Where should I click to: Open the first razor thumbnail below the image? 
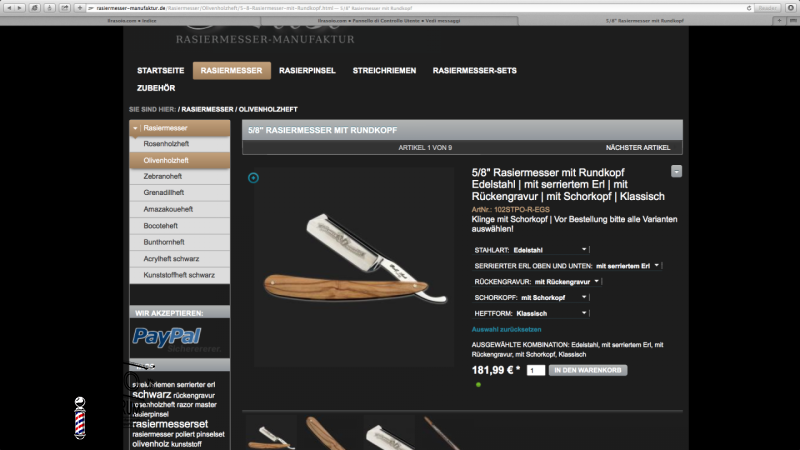[271, 433]
